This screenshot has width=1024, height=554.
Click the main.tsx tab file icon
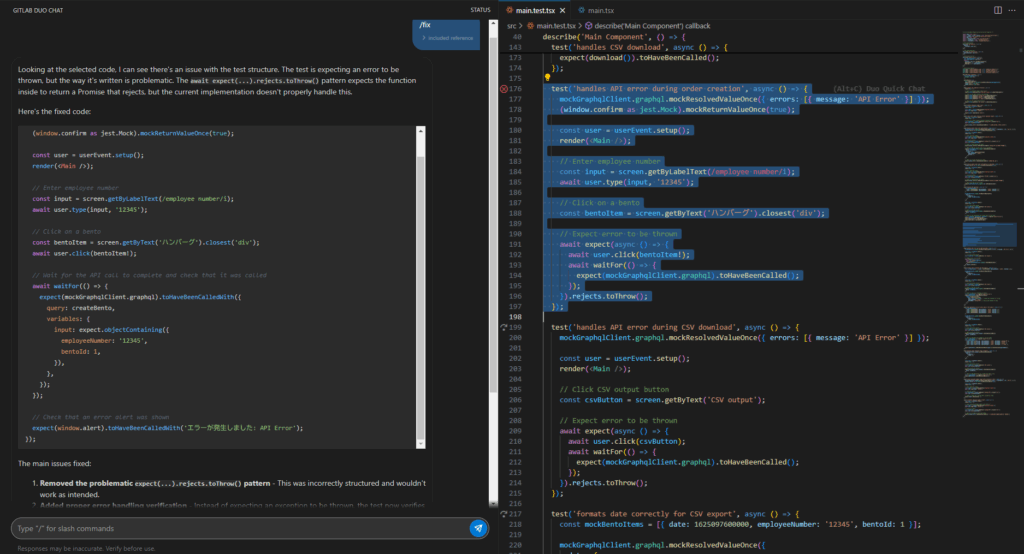pyautogui.click(x=581, y=10)
